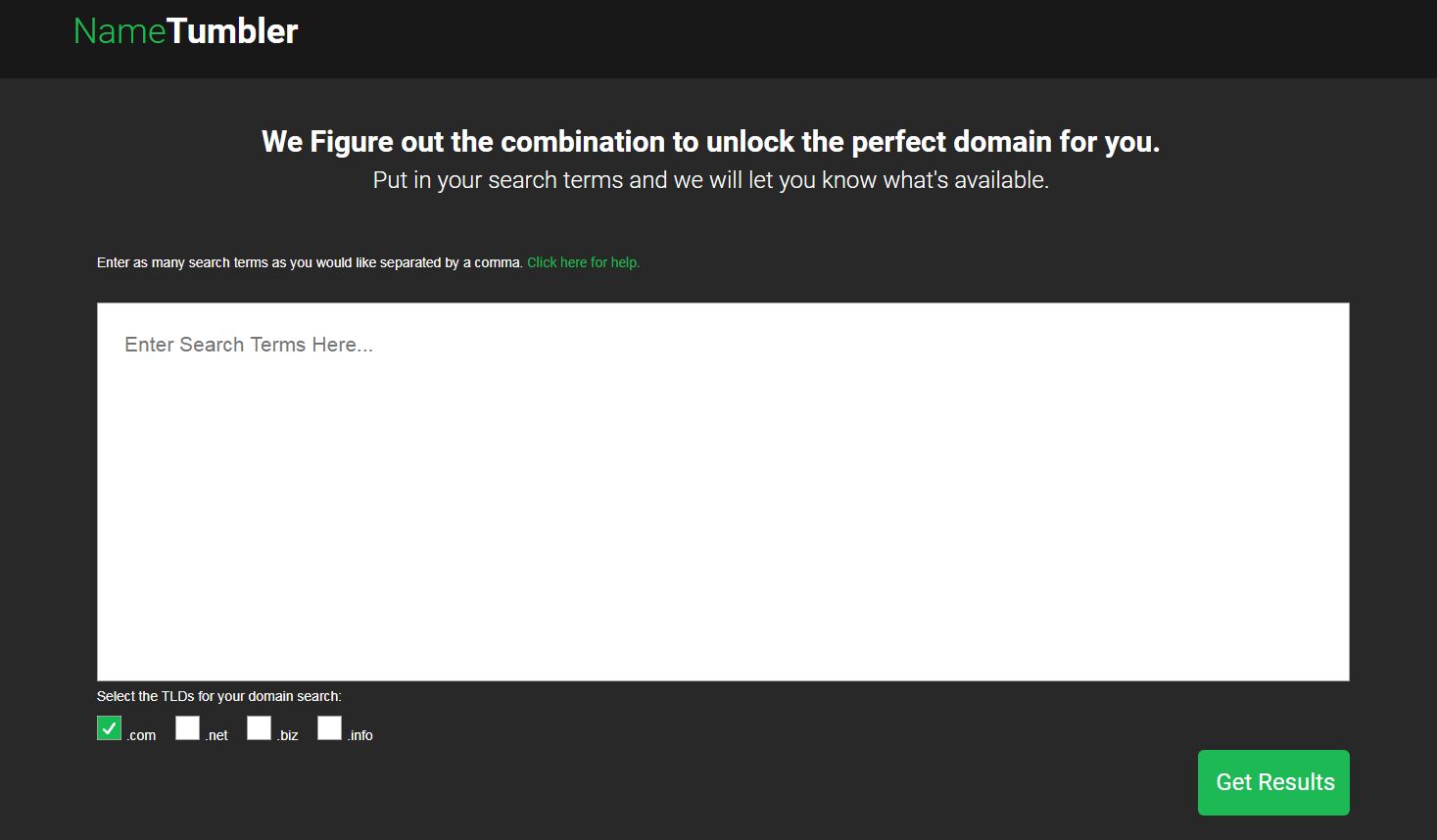Screen dimensions: 1437x840
Task: Click the white 'Tumbler' part of the logo
Action: coord(232,31)
